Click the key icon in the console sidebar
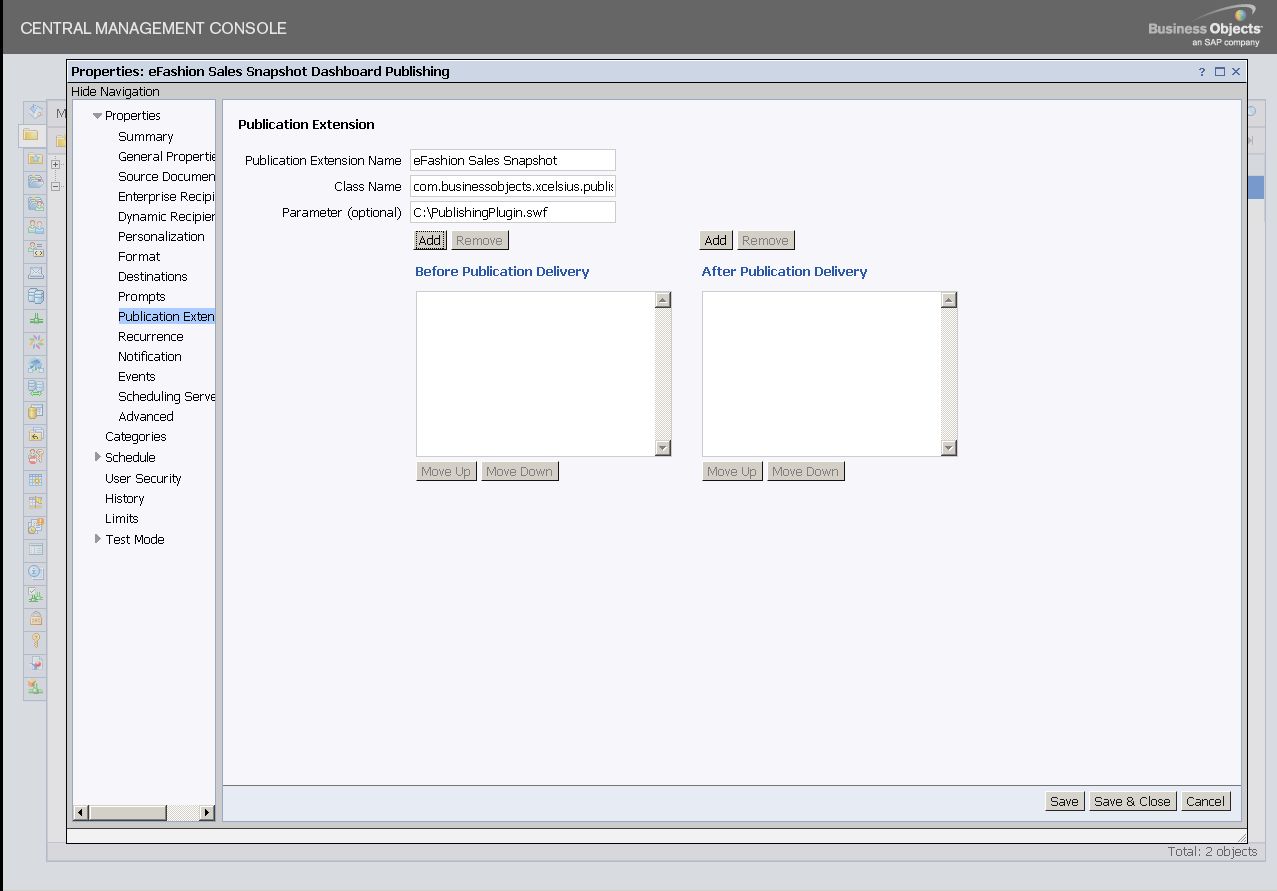The width and height of the screenshot is (1277, 891). click(36, 641)
